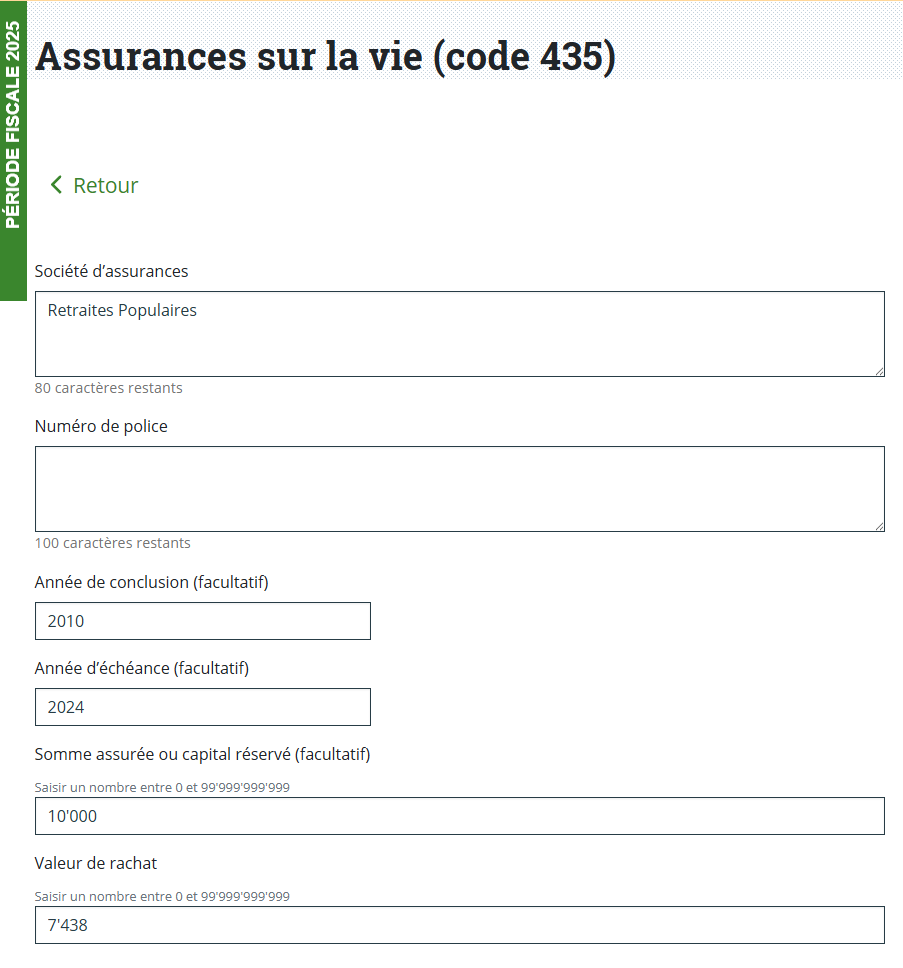Screen dimensions: 903x968
Task: Focus the Valeur de rachat field with 7'438
Action: [x=459, y=925]
